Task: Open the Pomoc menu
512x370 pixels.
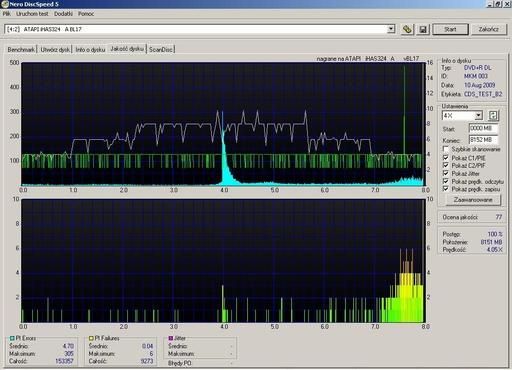Action: click(x=86, y=14)
